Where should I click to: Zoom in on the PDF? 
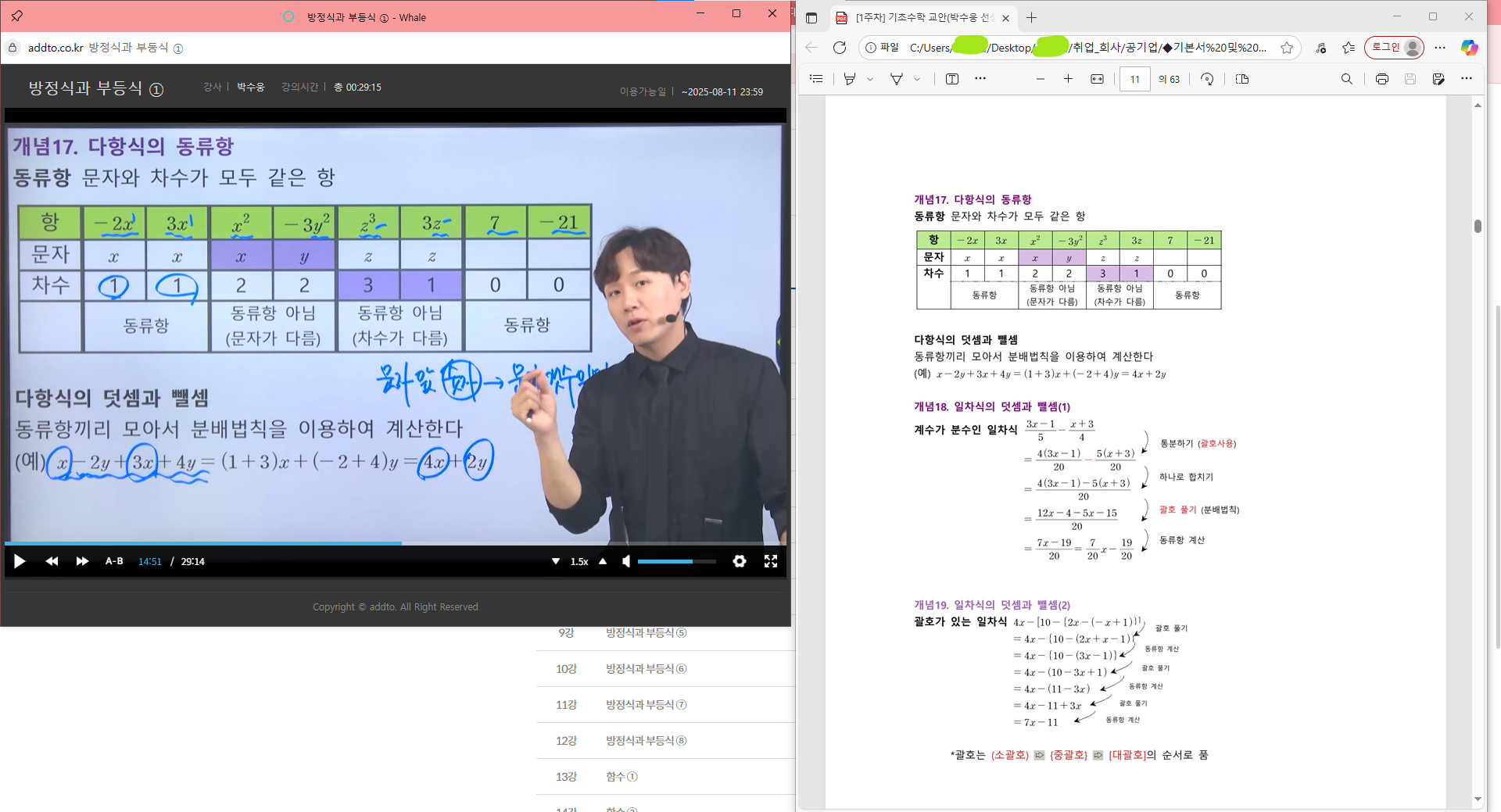click(1068, 79)
